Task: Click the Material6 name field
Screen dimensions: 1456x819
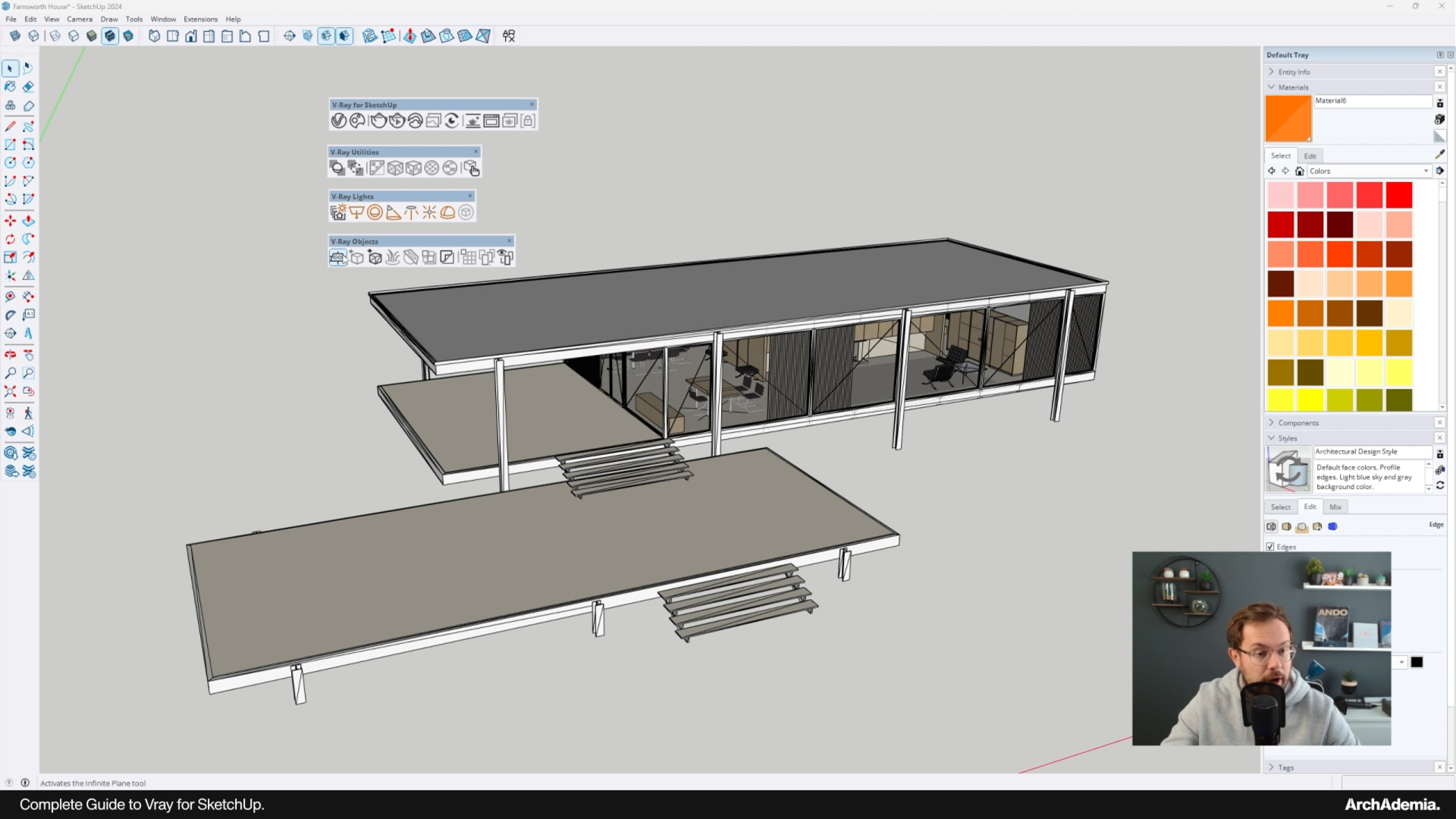Action: pos(1371,101)
